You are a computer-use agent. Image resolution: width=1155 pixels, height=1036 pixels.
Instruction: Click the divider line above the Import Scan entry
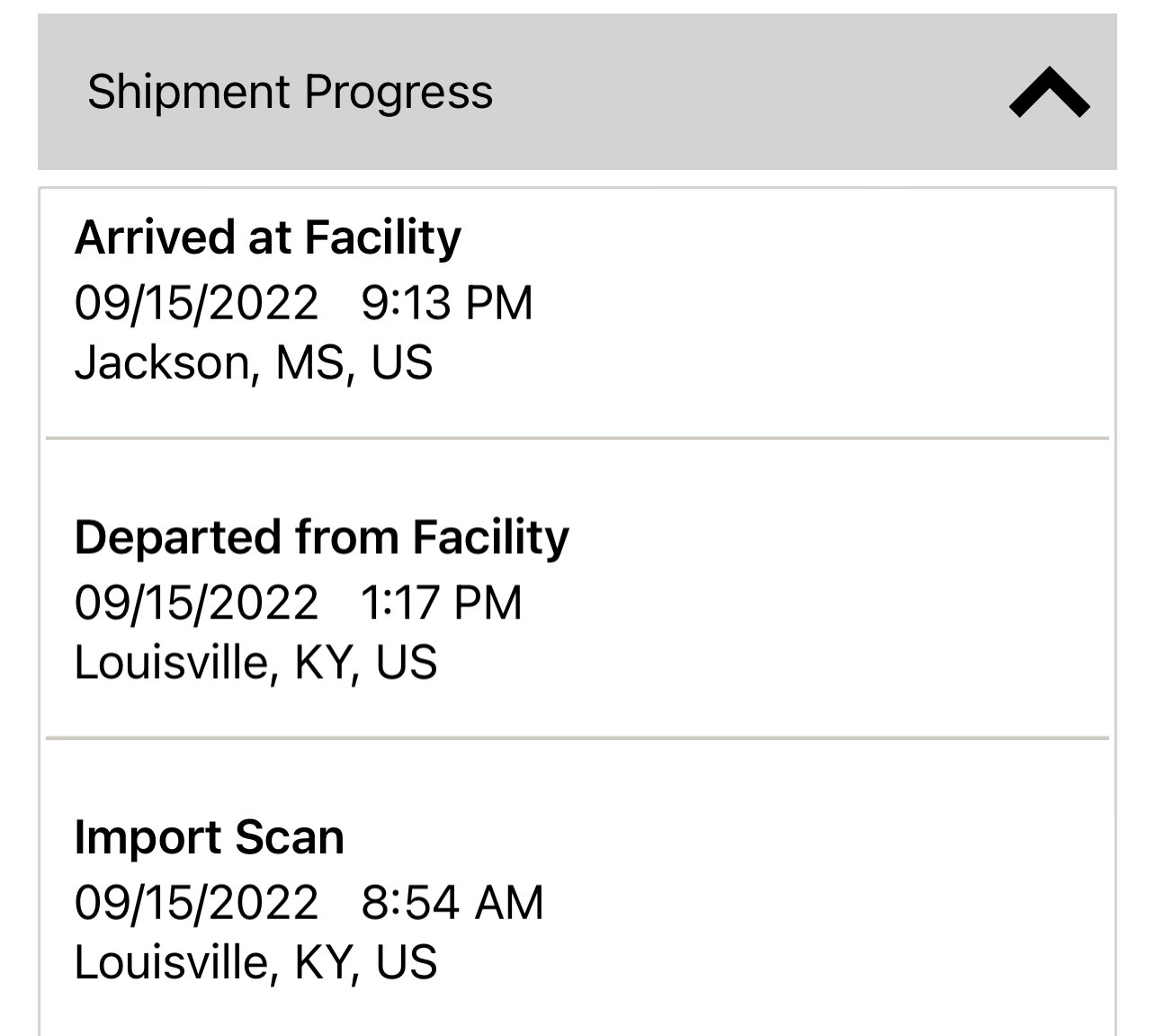point(577,738)
